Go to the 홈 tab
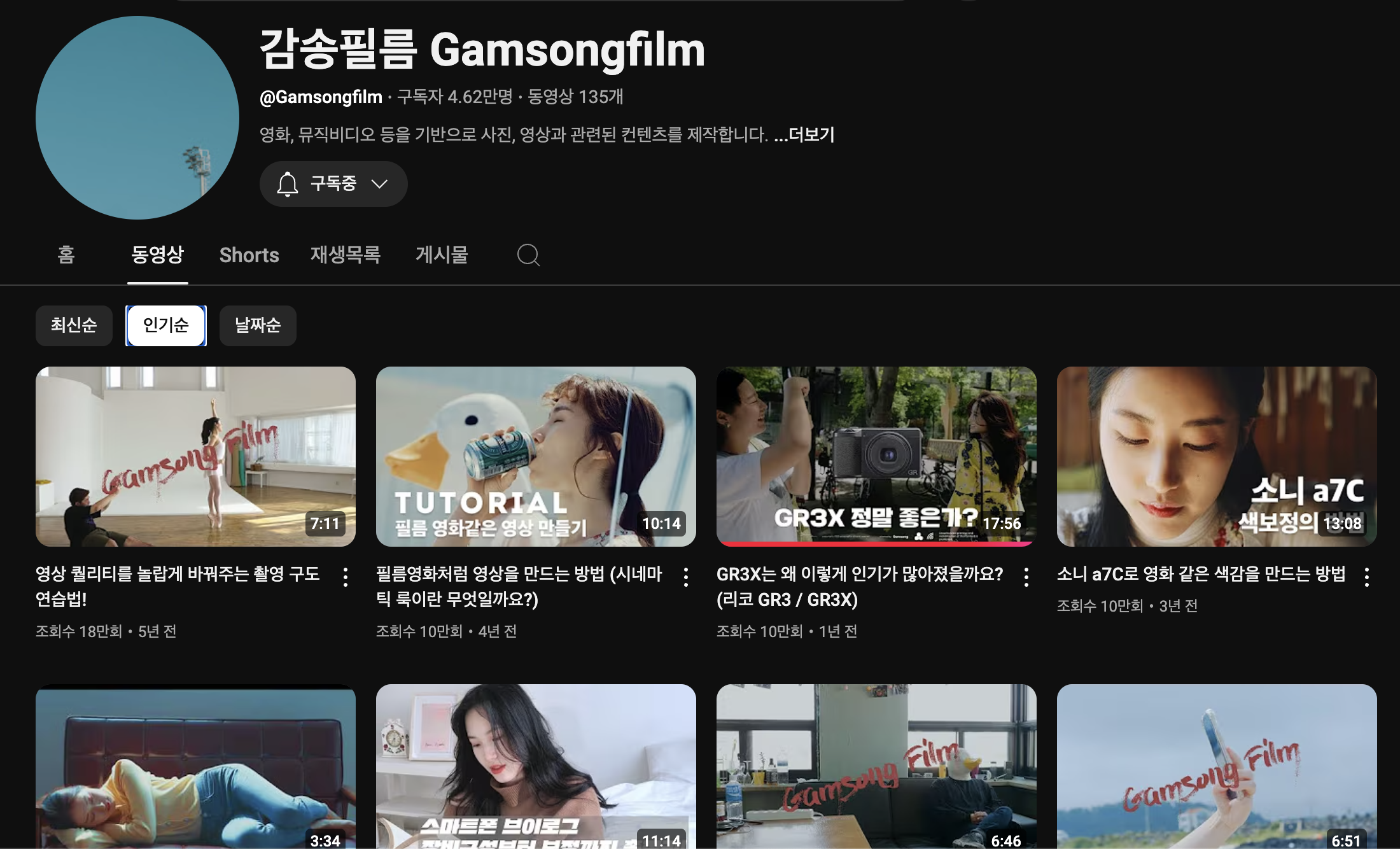Viewport: 1400px width, 849px height. (66, 255)
